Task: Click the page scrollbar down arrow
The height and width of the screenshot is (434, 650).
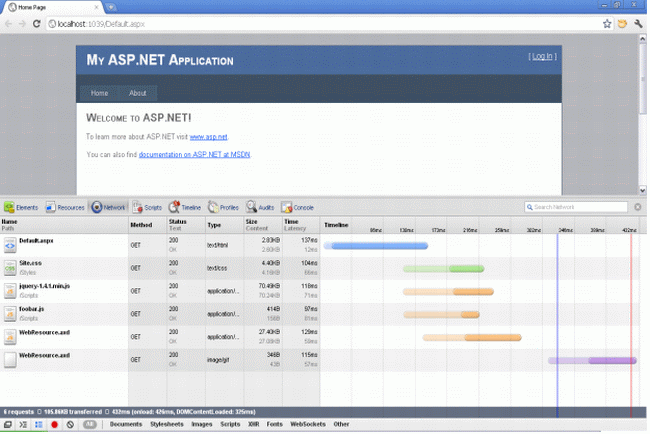Action: coord(643,191)
